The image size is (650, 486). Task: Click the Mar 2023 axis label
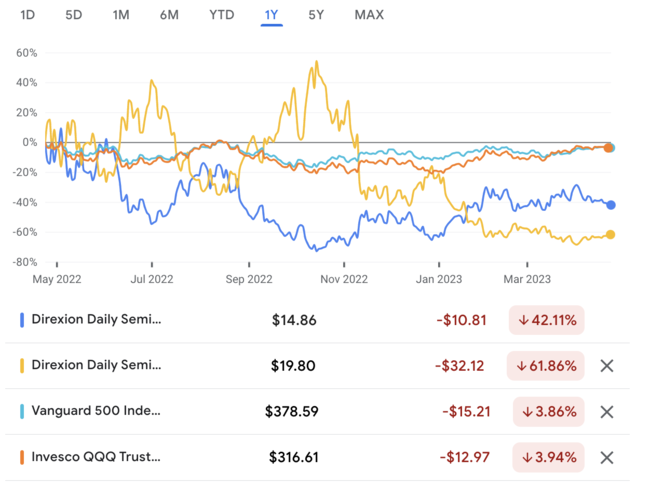[527, 279]
